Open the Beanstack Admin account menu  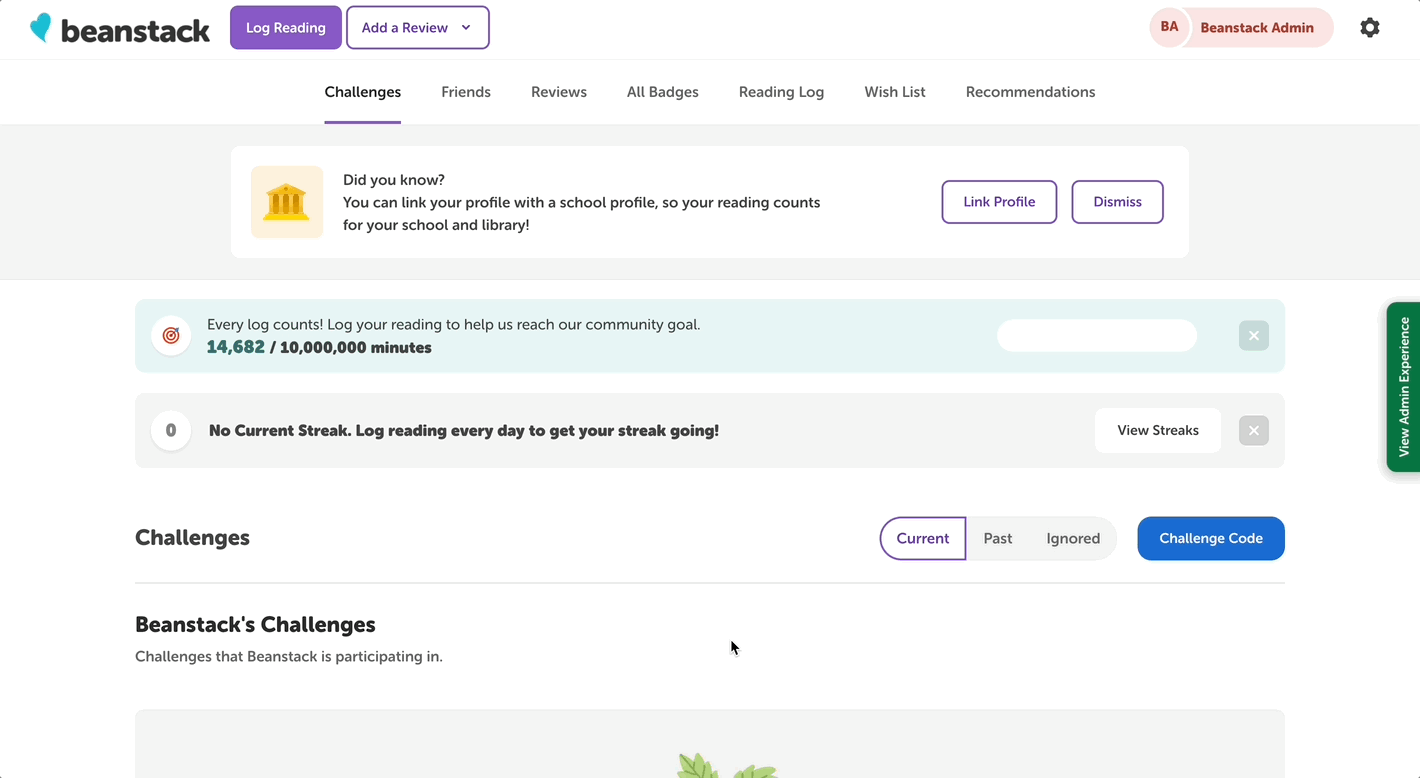(x=1259, y=27)
